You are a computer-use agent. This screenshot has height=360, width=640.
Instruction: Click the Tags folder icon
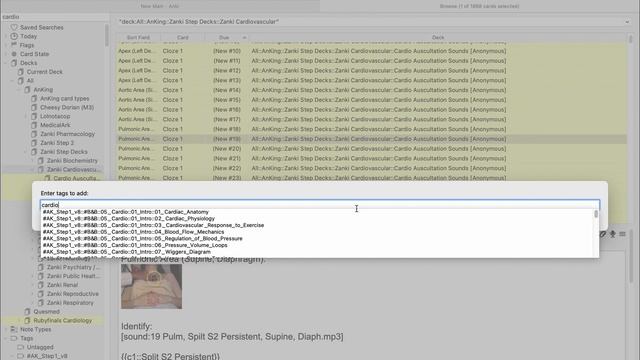(14, 338)
